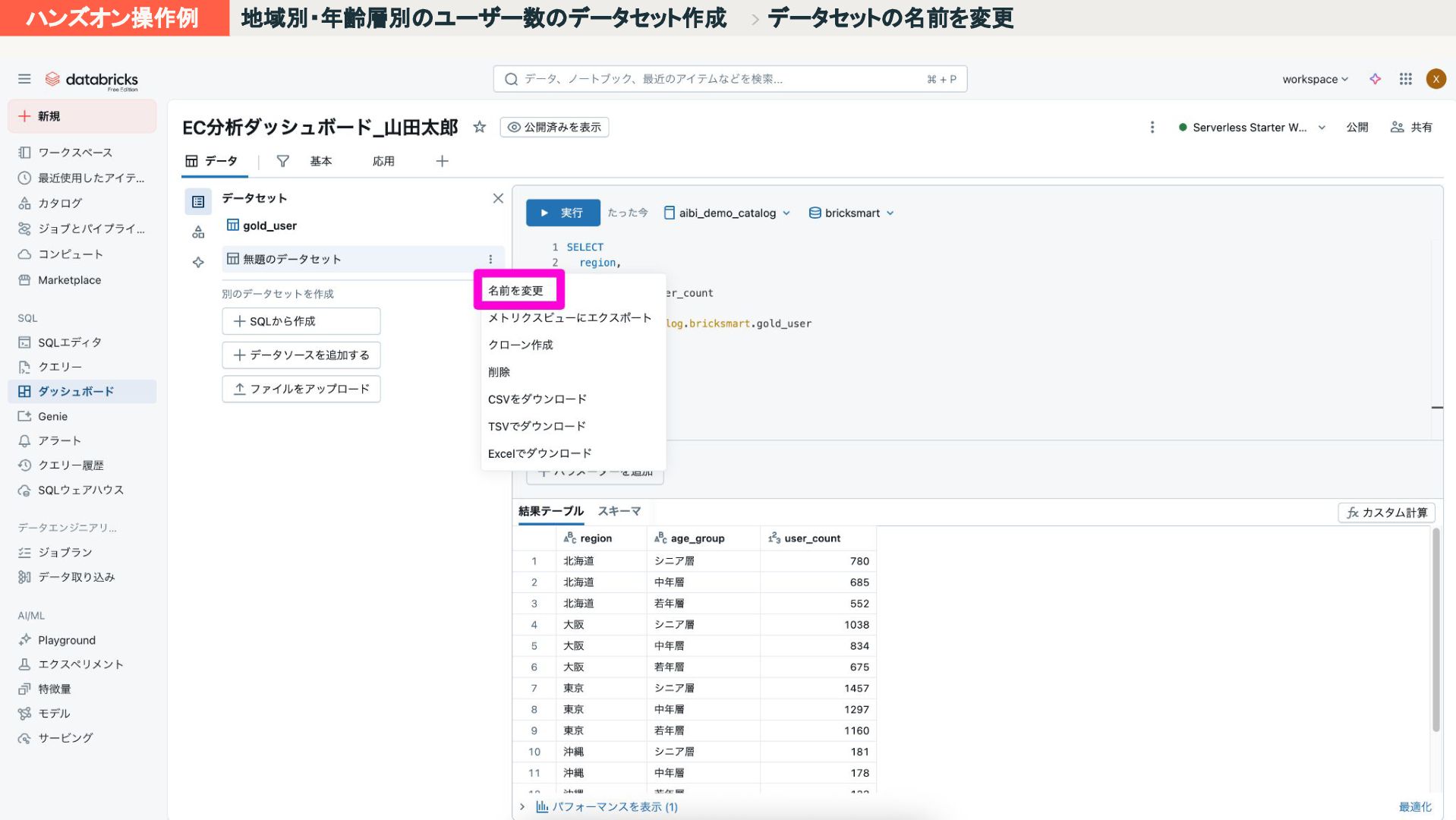
Task: Open the workspace dropdown
Action: [x=1315, y=79]
